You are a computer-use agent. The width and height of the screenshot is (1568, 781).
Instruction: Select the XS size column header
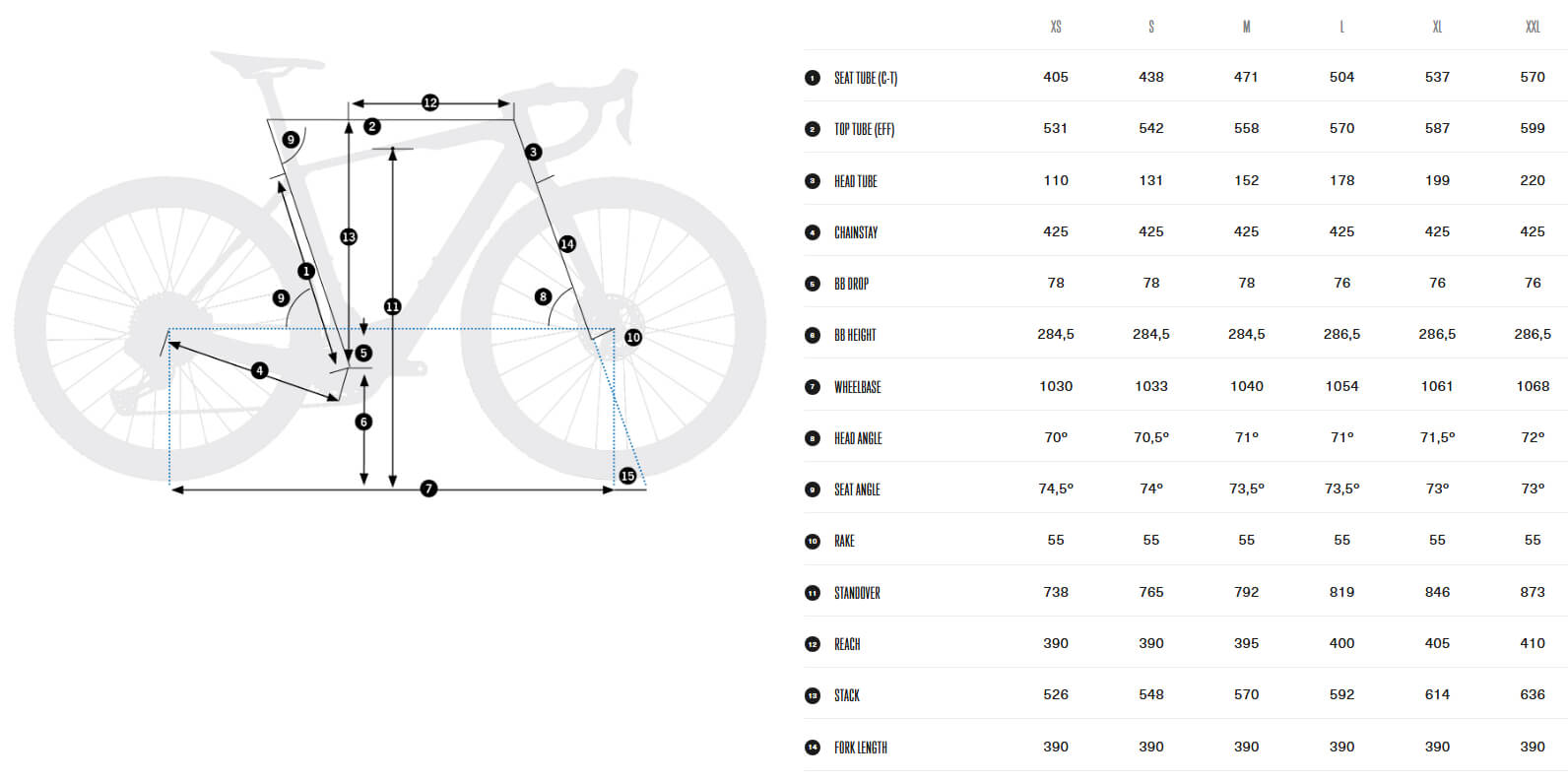tap(1056, 27)
